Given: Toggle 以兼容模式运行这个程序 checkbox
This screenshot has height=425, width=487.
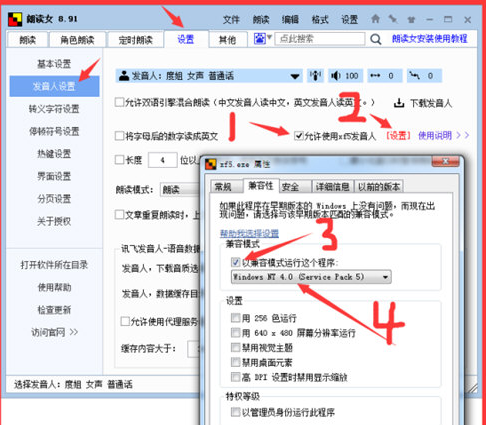Looking at the screenshot, I should coord(235,262).
